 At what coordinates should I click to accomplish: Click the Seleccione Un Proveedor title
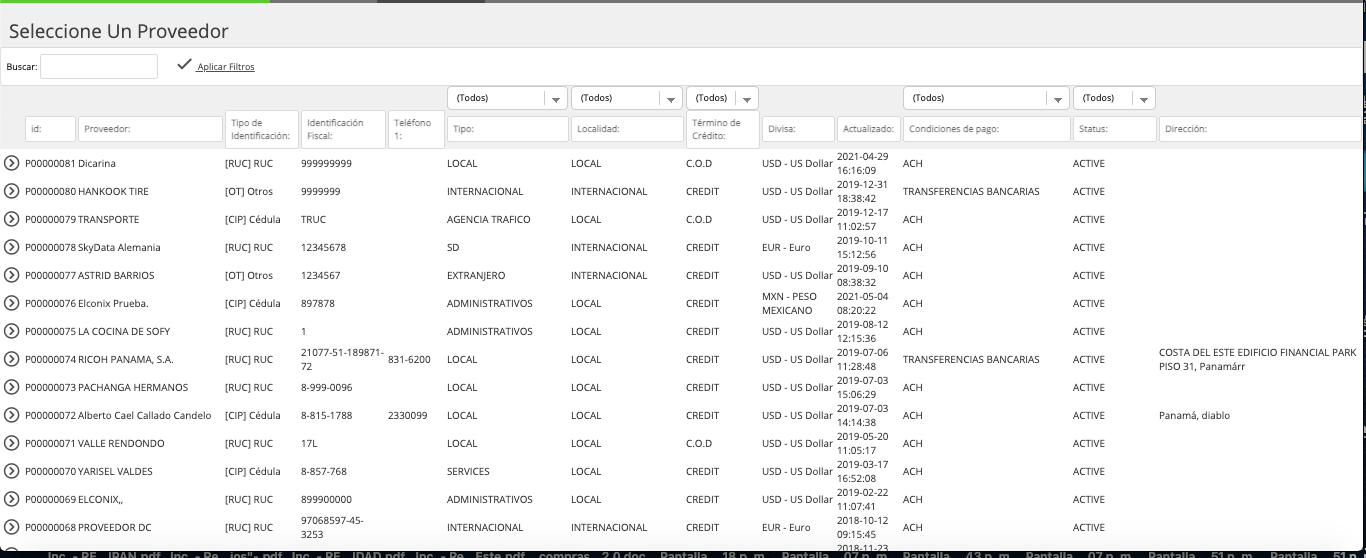pos(119,32)
